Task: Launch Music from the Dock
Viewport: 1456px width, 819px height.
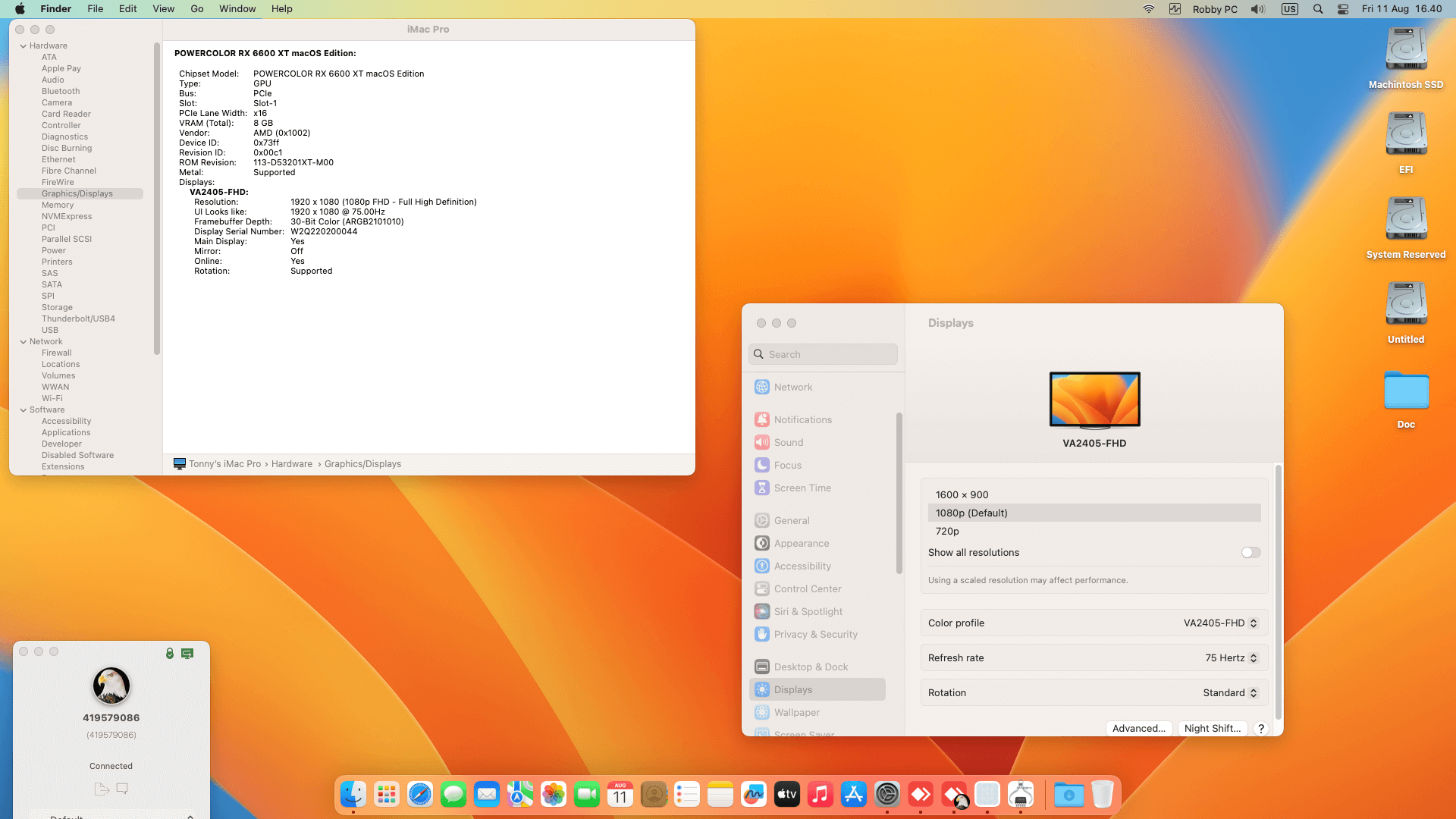Action: [x=821, y=794]
